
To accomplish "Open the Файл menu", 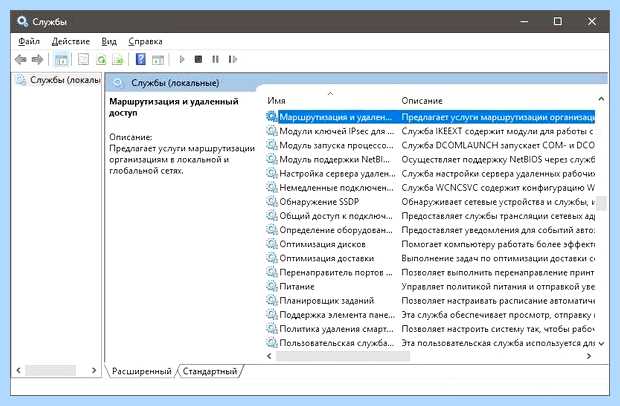I will click(x=29, y=41).
